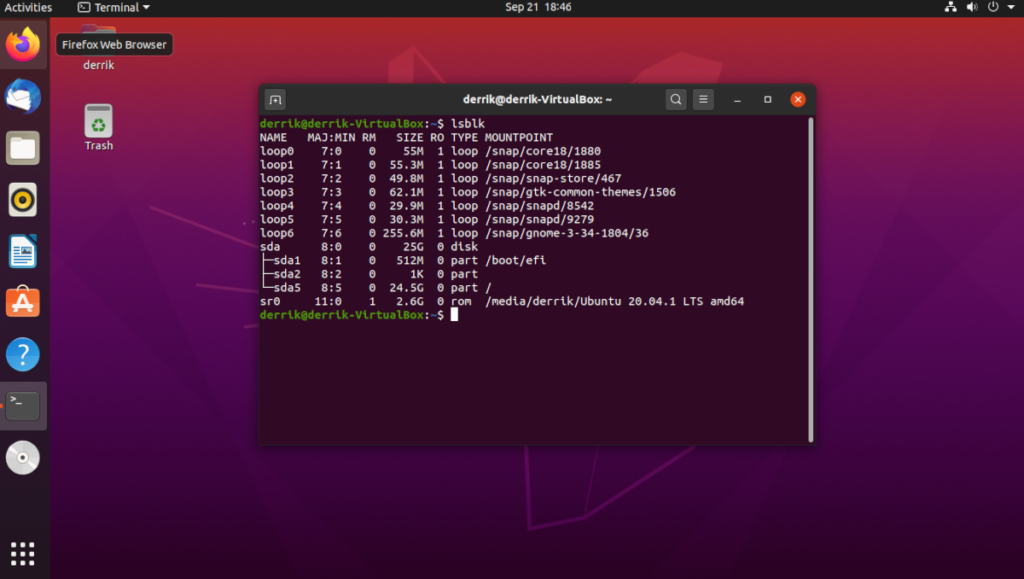Open the terminal hamburger menu
Viewport: 1024px width, 579px height.
tap(703, 99)
